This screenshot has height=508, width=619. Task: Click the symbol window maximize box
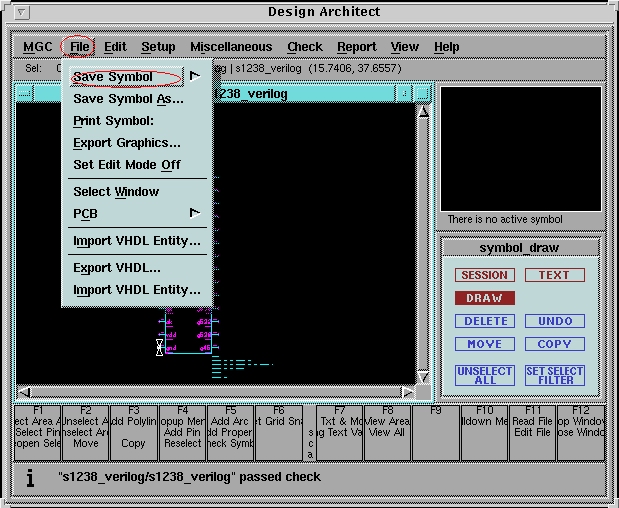point(422,93)
